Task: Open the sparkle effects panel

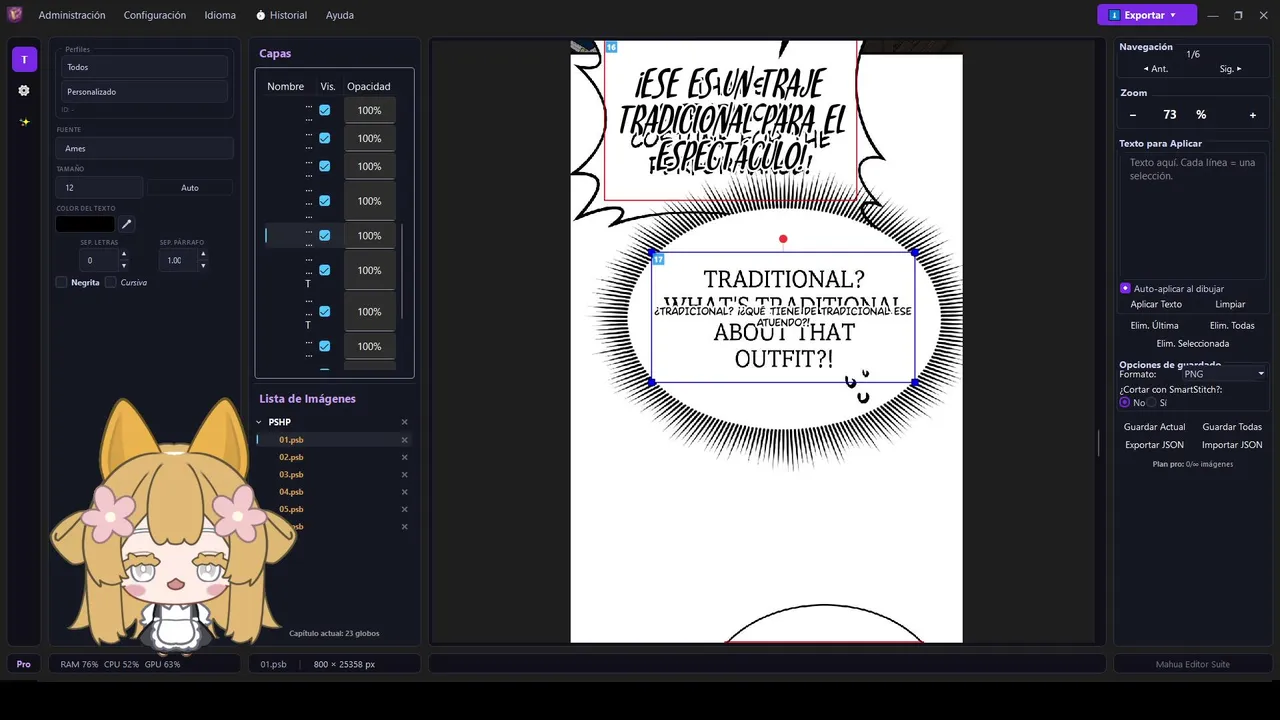Action: [x=24, y=122]
